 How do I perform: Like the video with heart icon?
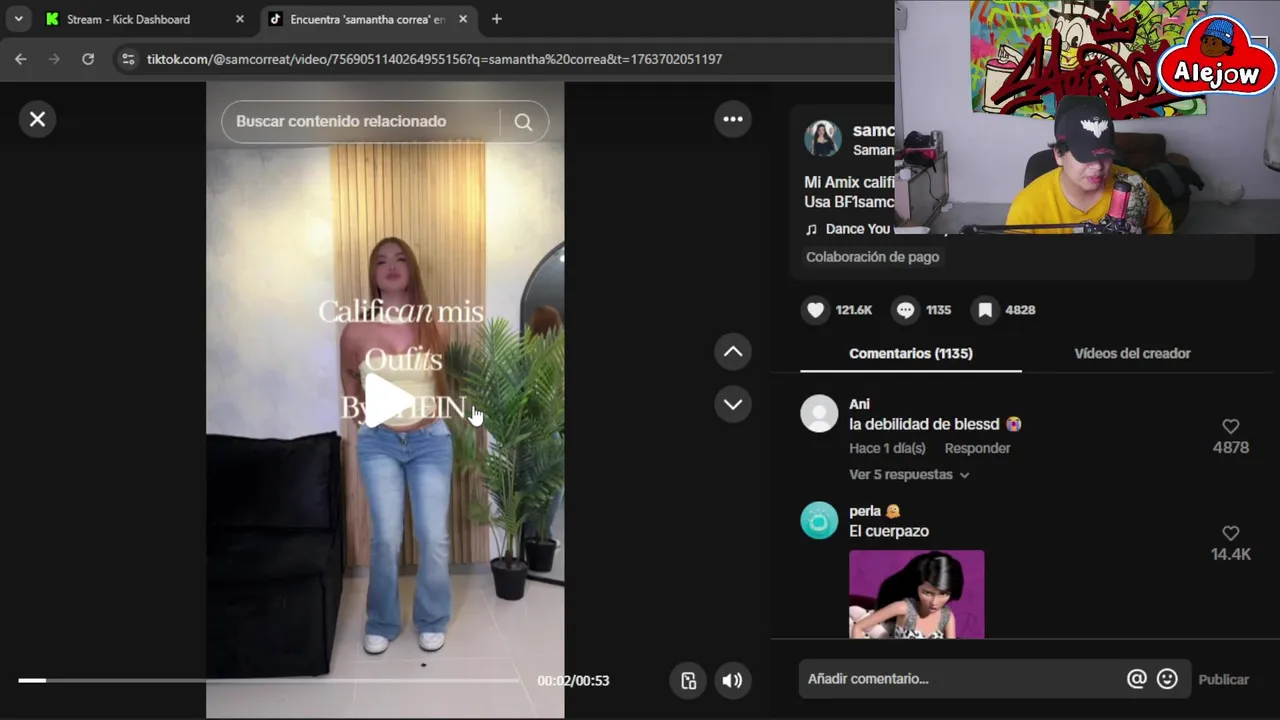(x=816, y=310)
